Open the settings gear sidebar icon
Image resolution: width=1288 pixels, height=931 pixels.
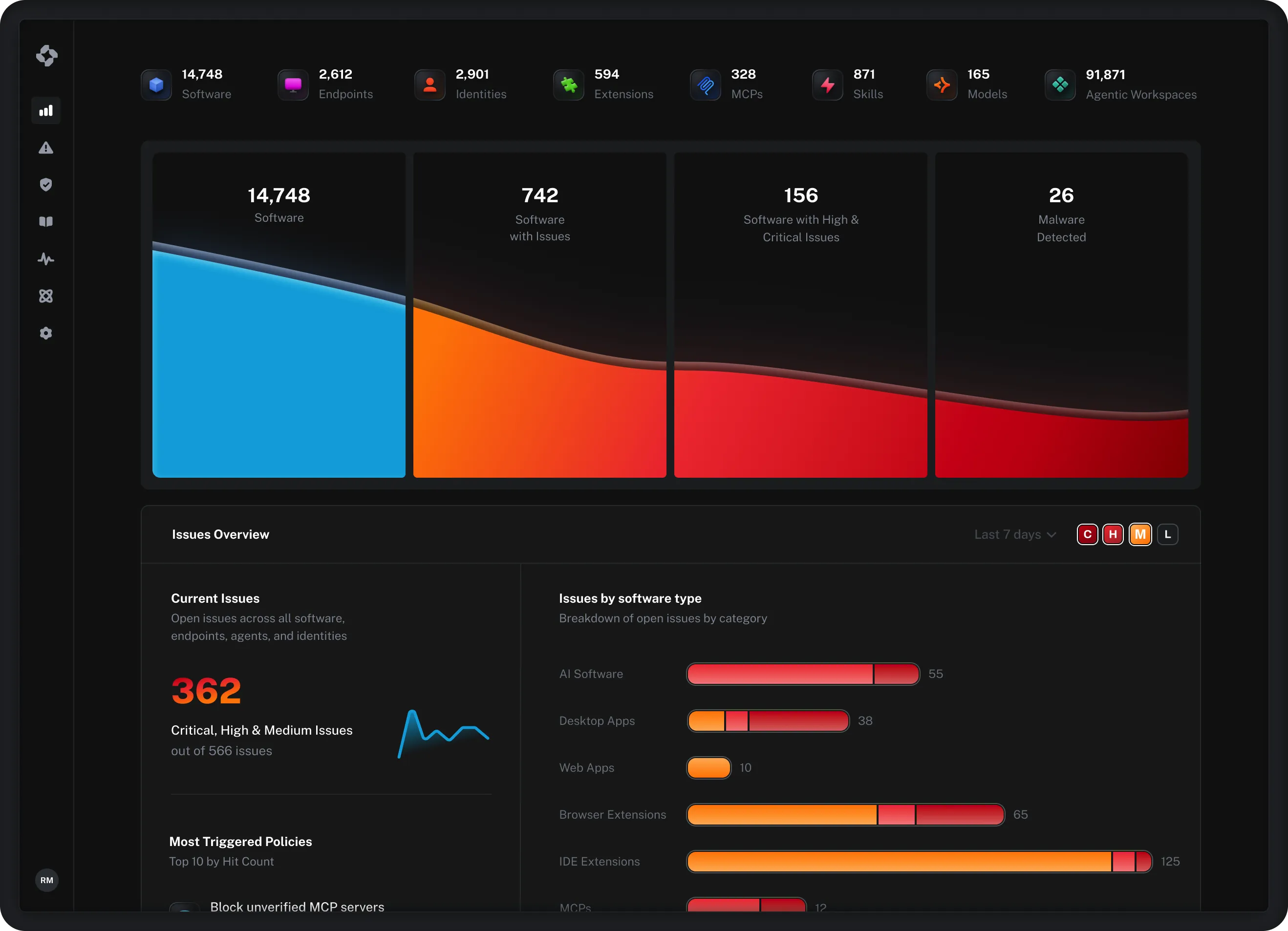pos(46,333)
